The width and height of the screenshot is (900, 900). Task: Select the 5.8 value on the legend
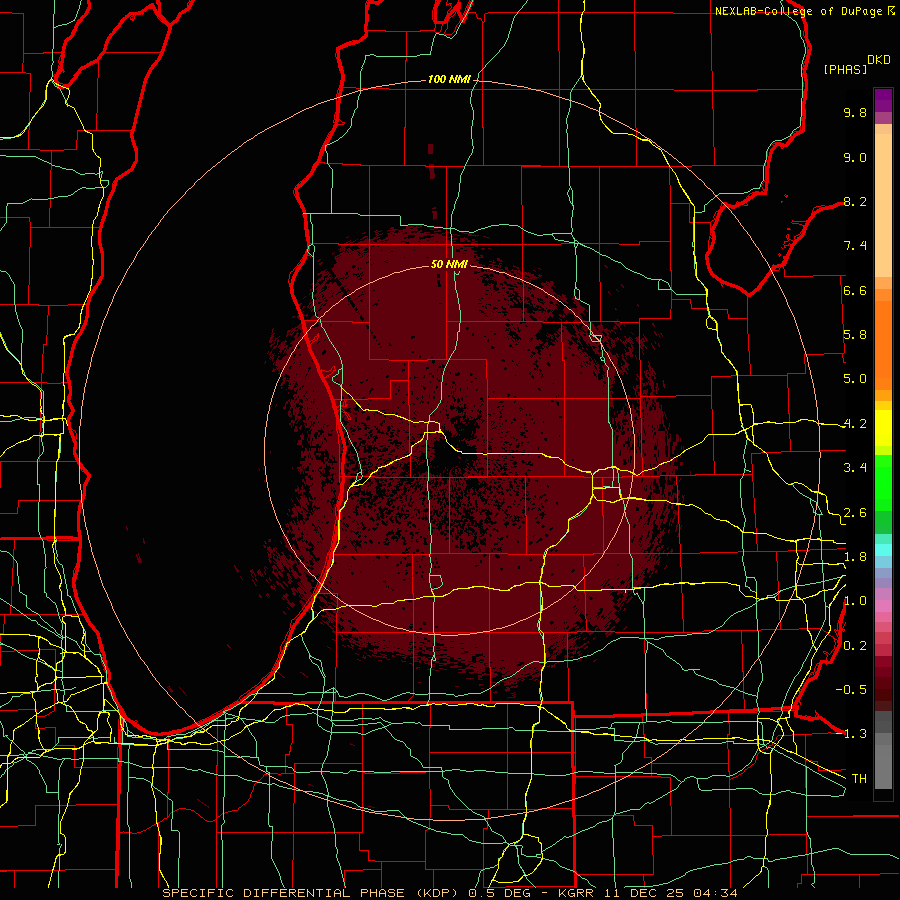pos(855,335)
